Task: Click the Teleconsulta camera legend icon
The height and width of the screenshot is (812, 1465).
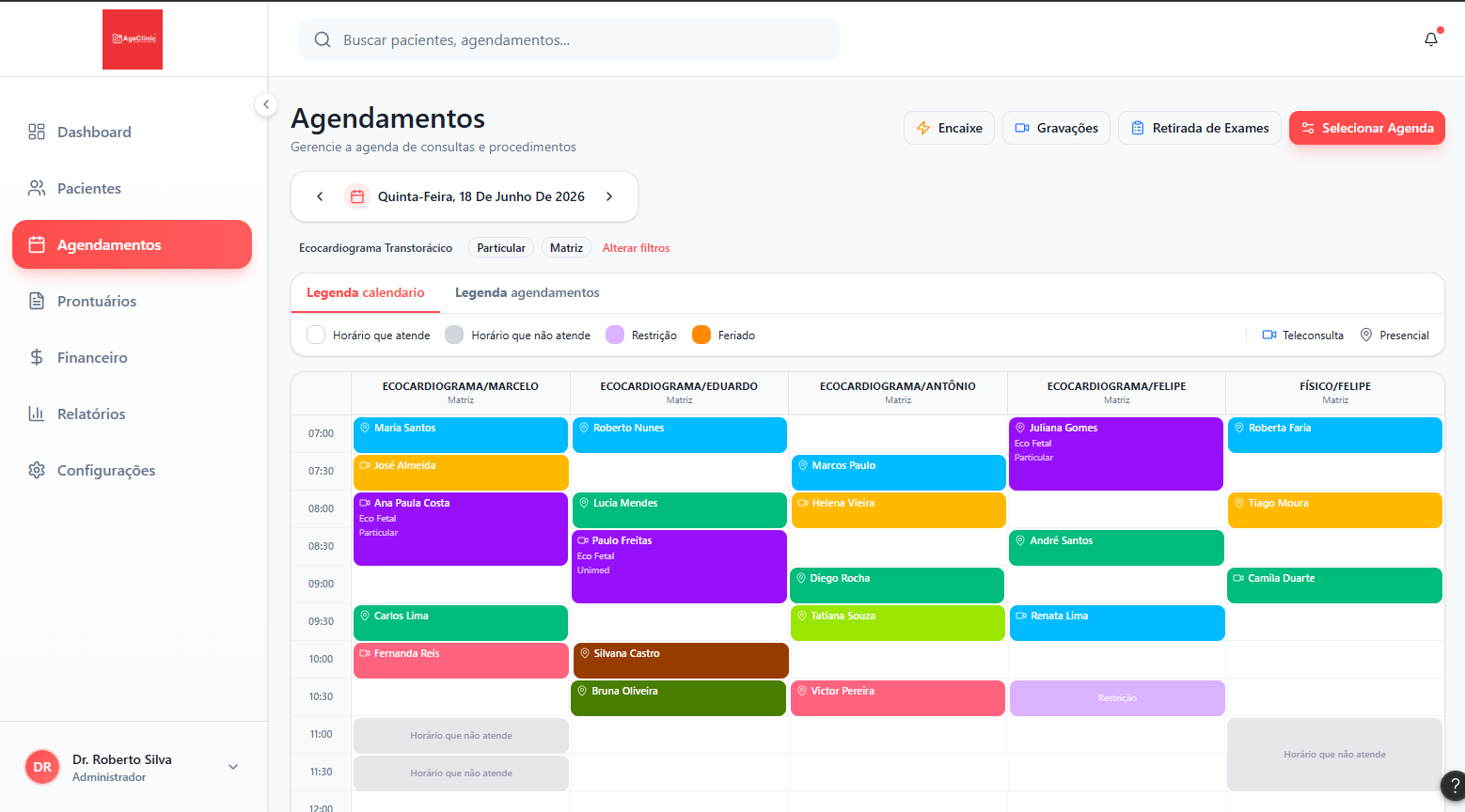Action: pos(1269,335)
